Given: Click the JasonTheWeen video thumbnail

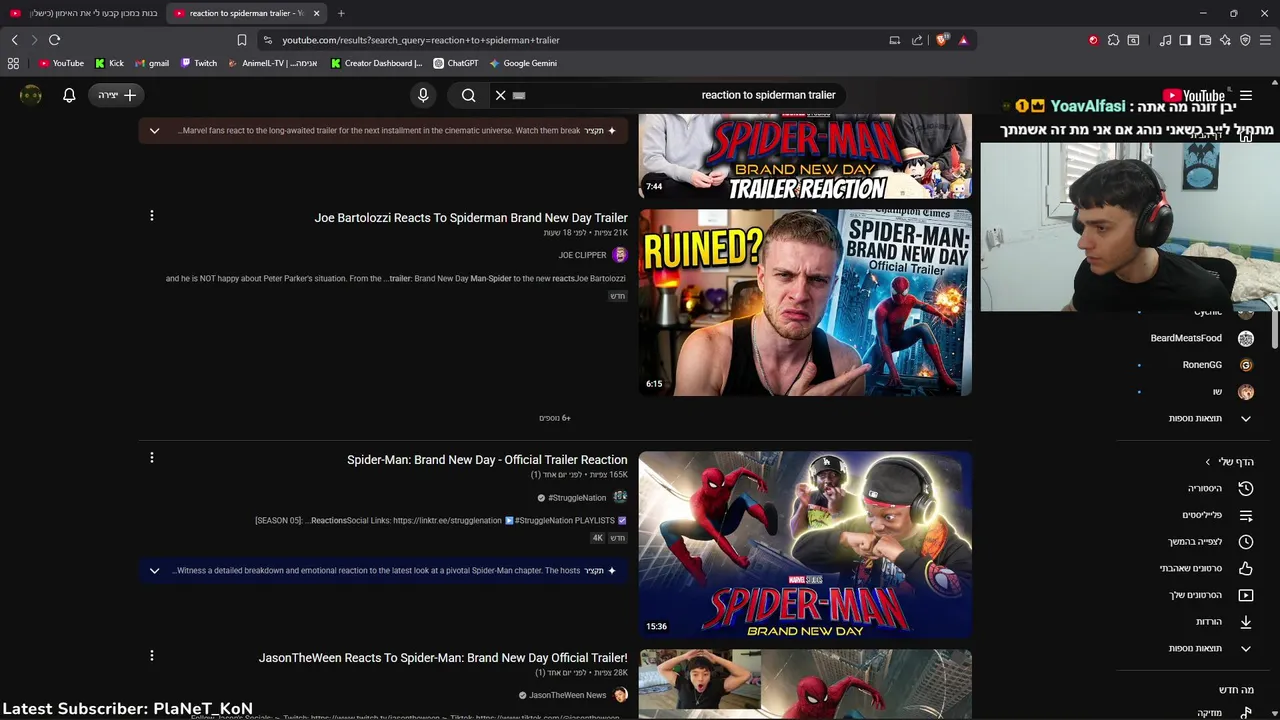Looking at the screenshot, I should coord(805,685).
